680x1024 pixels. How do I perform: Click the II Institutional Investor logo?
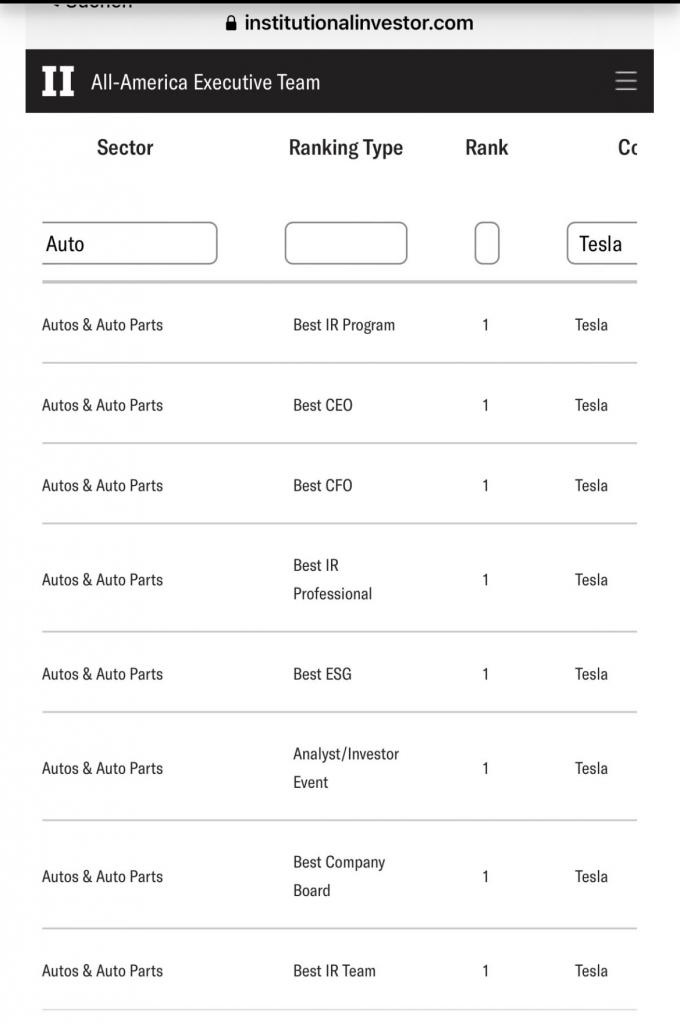click(x=58, y=82)
